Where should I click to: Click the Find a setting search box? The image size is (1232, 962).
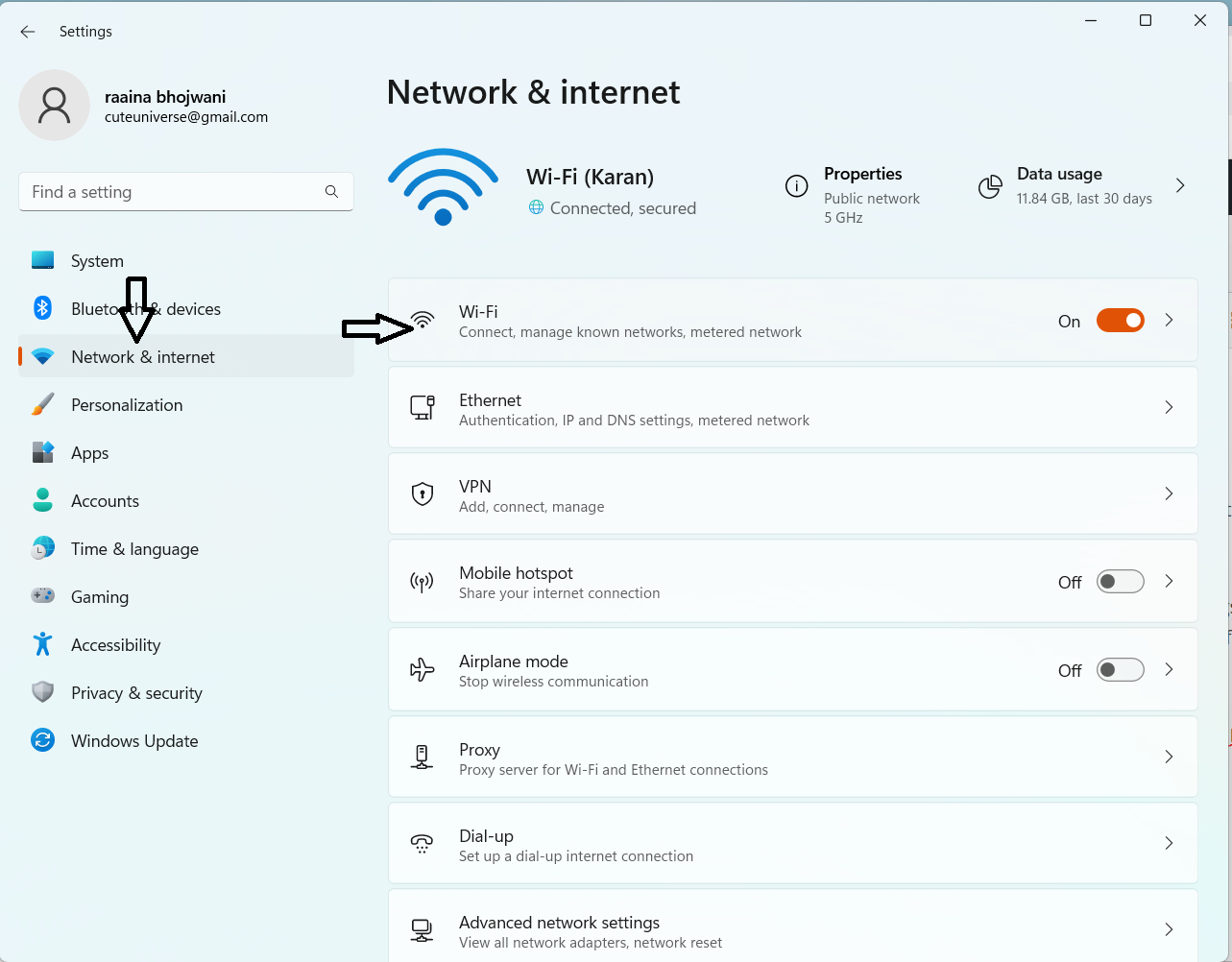click(173, 192)
